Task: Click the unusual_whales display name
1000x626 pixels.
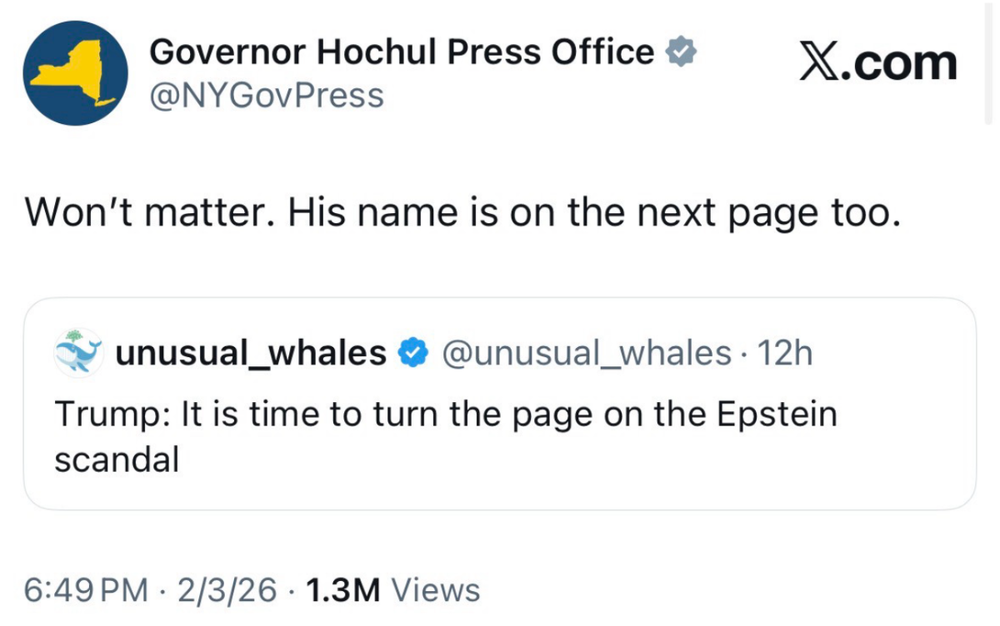Action: point(251,352)
